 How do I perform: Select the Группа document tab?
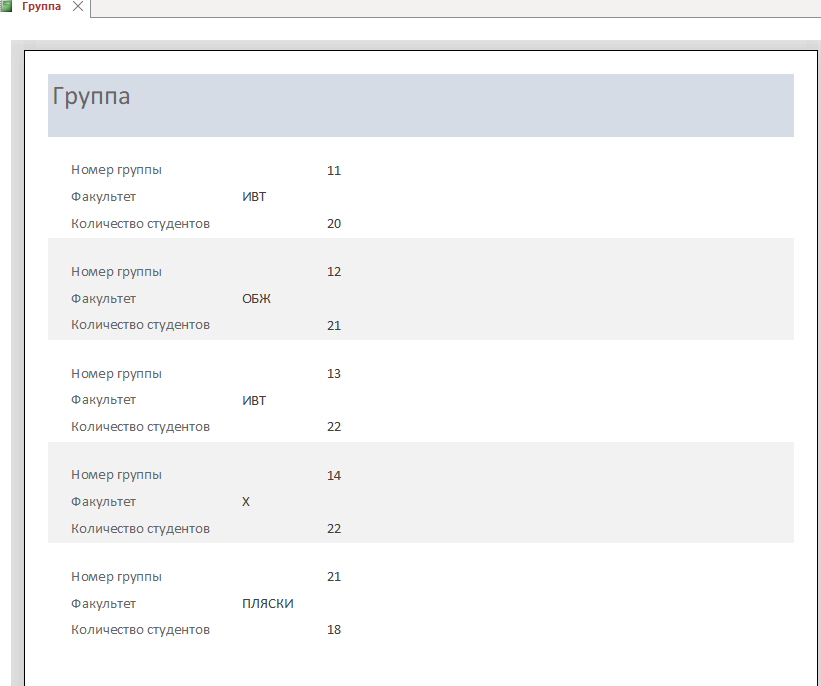tap(41, 6)
